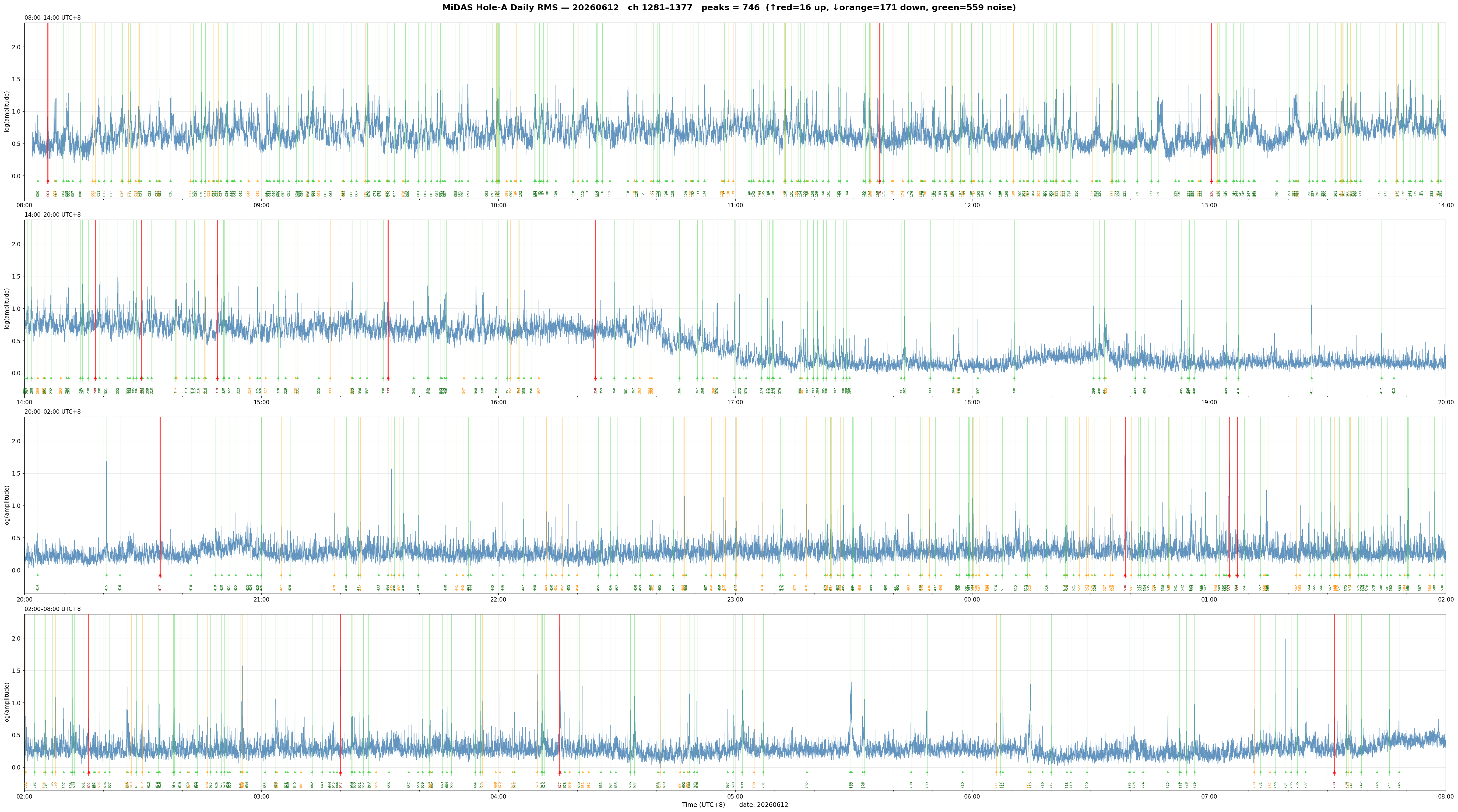Click the orange down marker labeled 333

330,378
